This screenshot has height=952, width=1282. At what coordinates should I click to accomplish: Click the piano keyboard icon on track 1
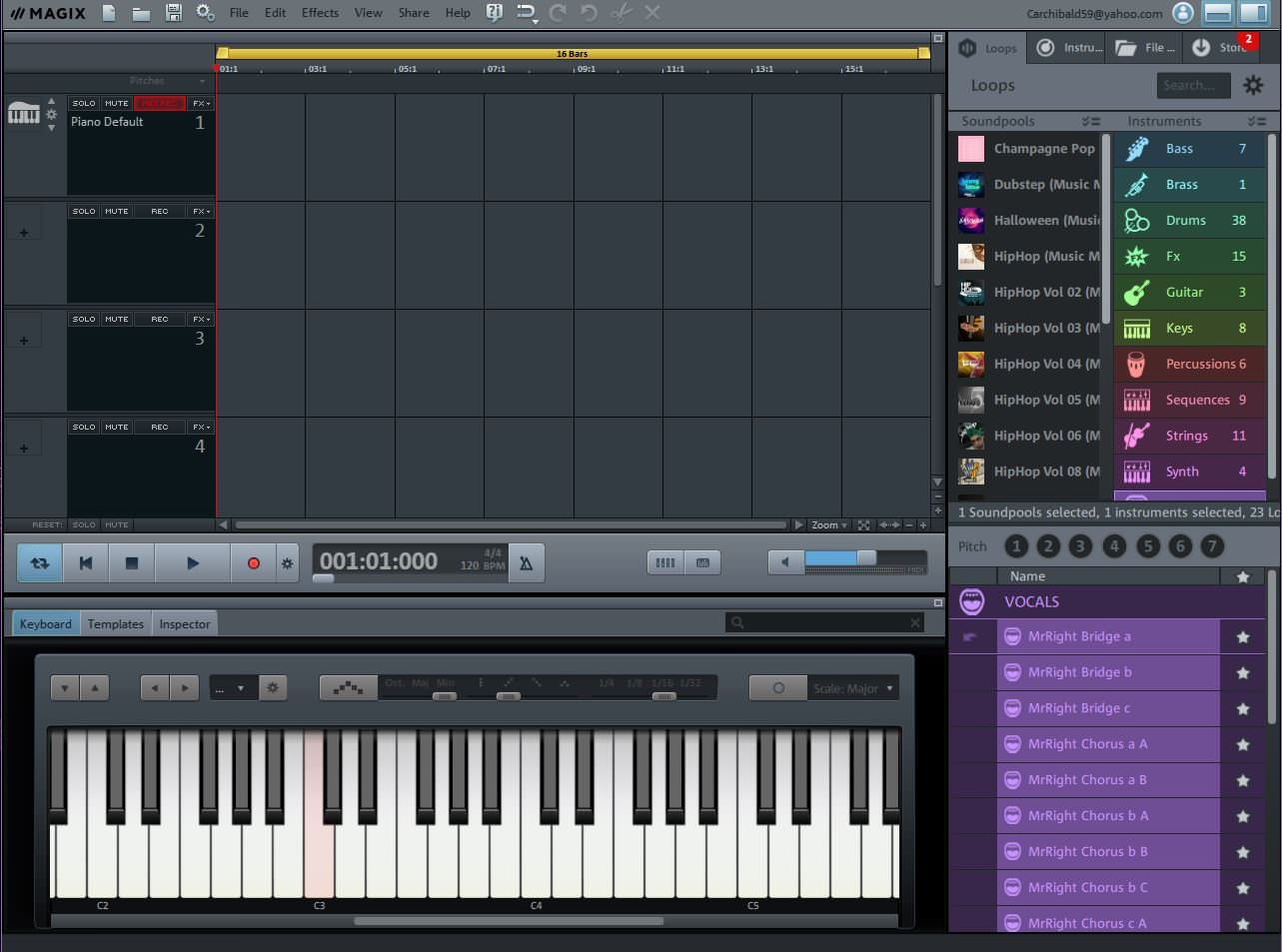tap(23, 114)
